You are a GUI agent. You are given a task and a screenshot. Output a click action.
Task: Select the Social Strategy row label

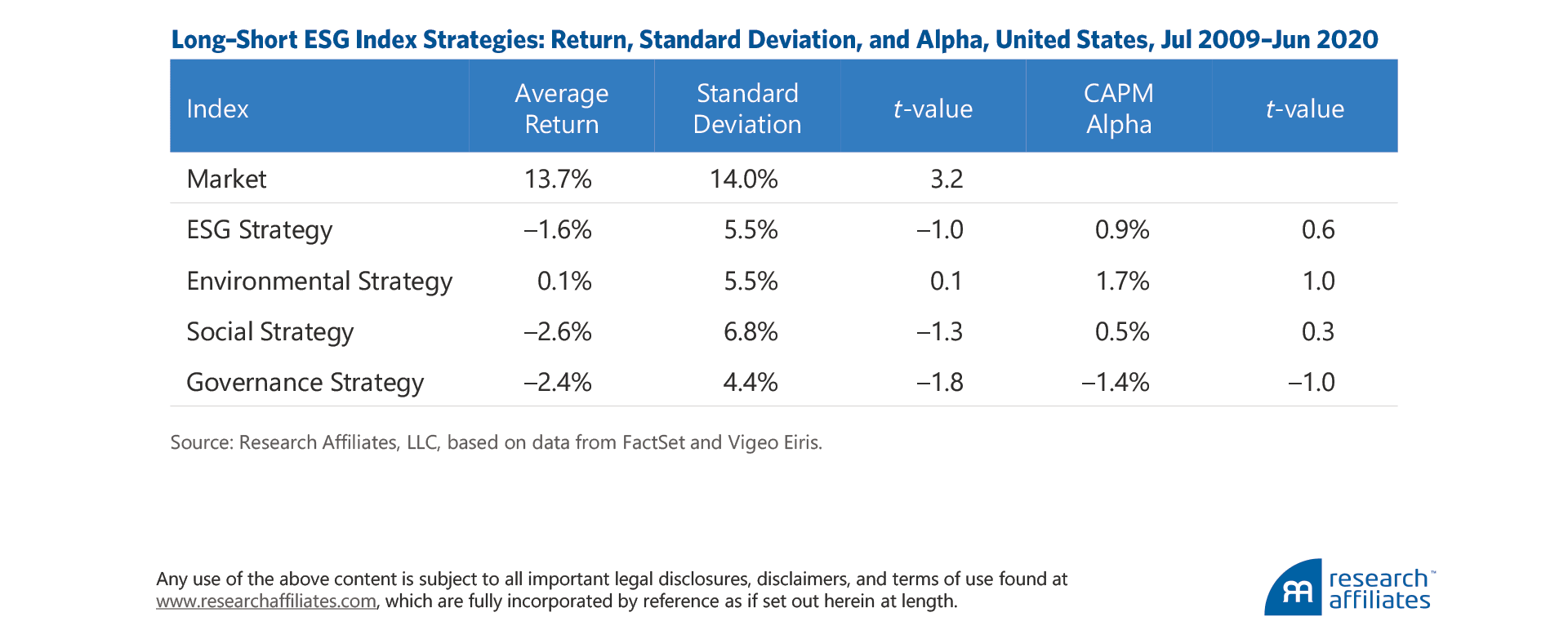pos(269,332)
